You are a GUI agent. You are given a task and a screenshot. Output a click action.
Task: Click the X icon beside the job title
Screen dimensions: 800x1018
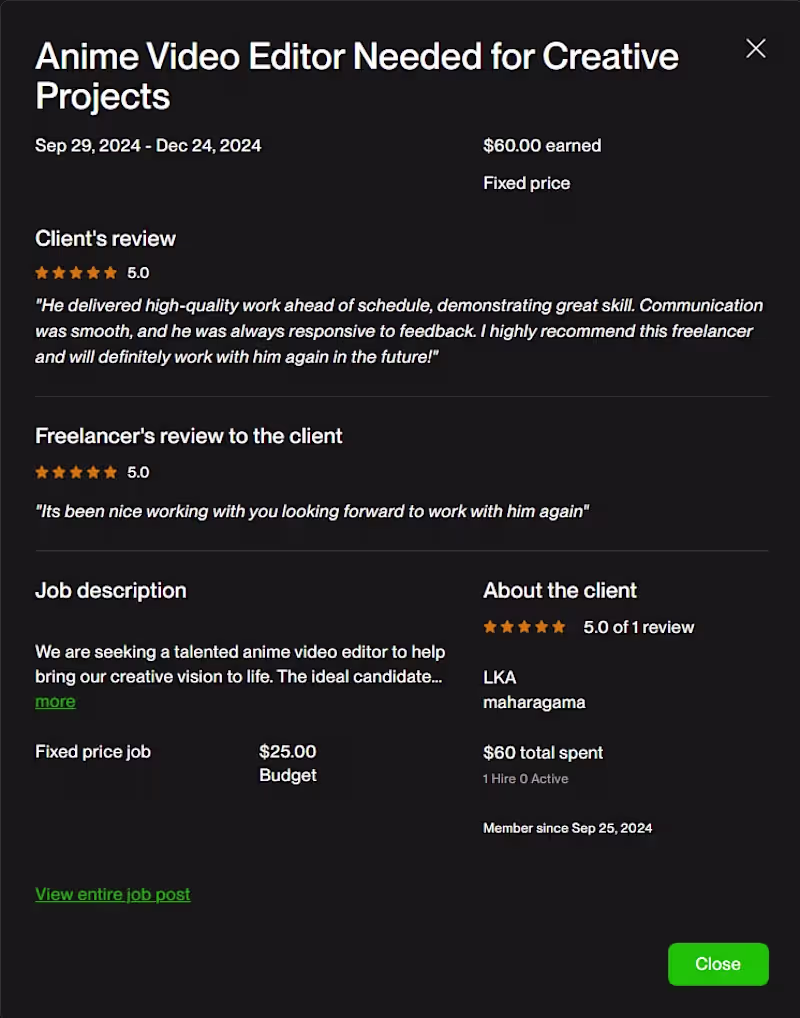pos(756,48)
